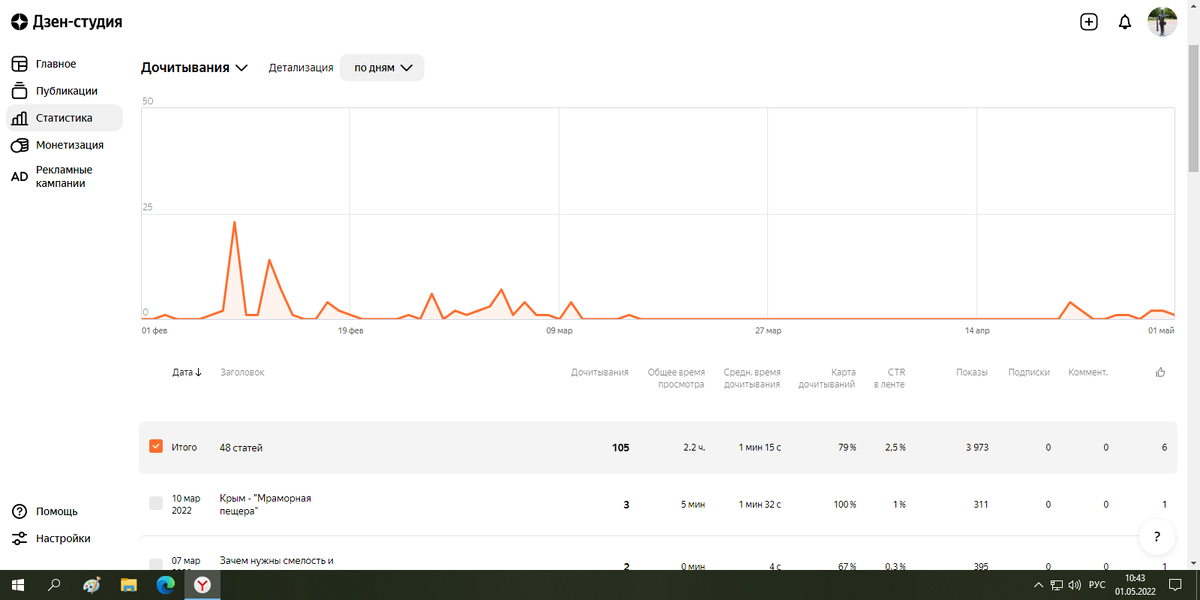
Task: Open File Explorer from taskbar
Action: point(128,585)
